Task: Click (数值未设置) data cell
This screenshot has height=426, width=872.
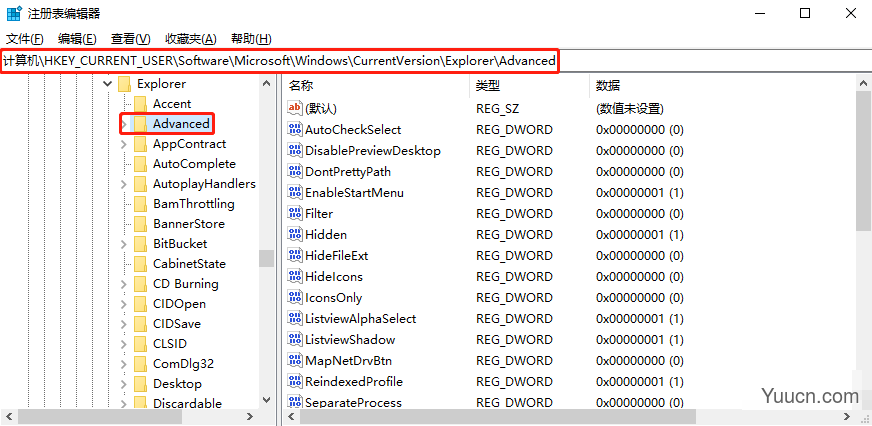Action: pos(630,108)
